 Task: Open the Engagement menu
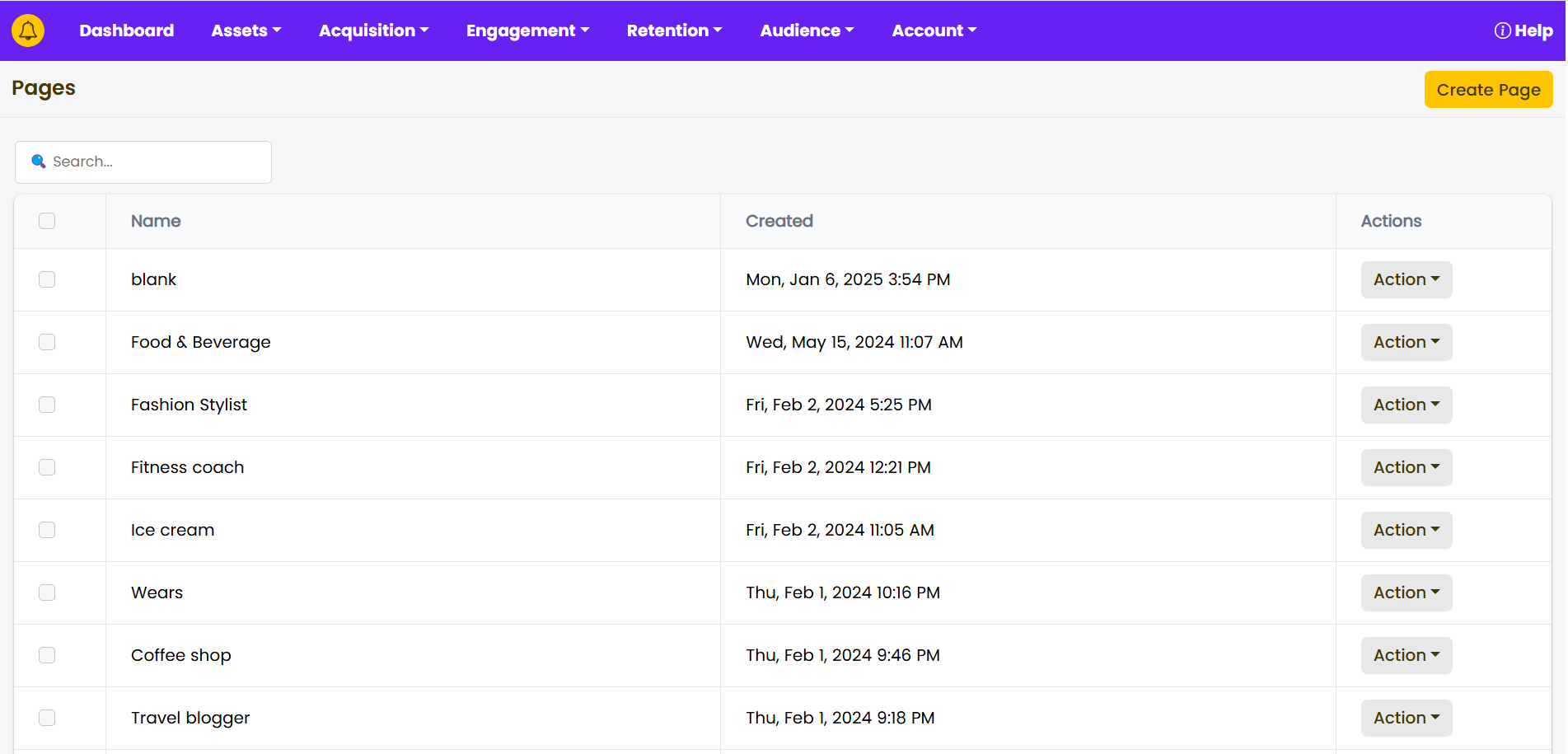point(527,30)
